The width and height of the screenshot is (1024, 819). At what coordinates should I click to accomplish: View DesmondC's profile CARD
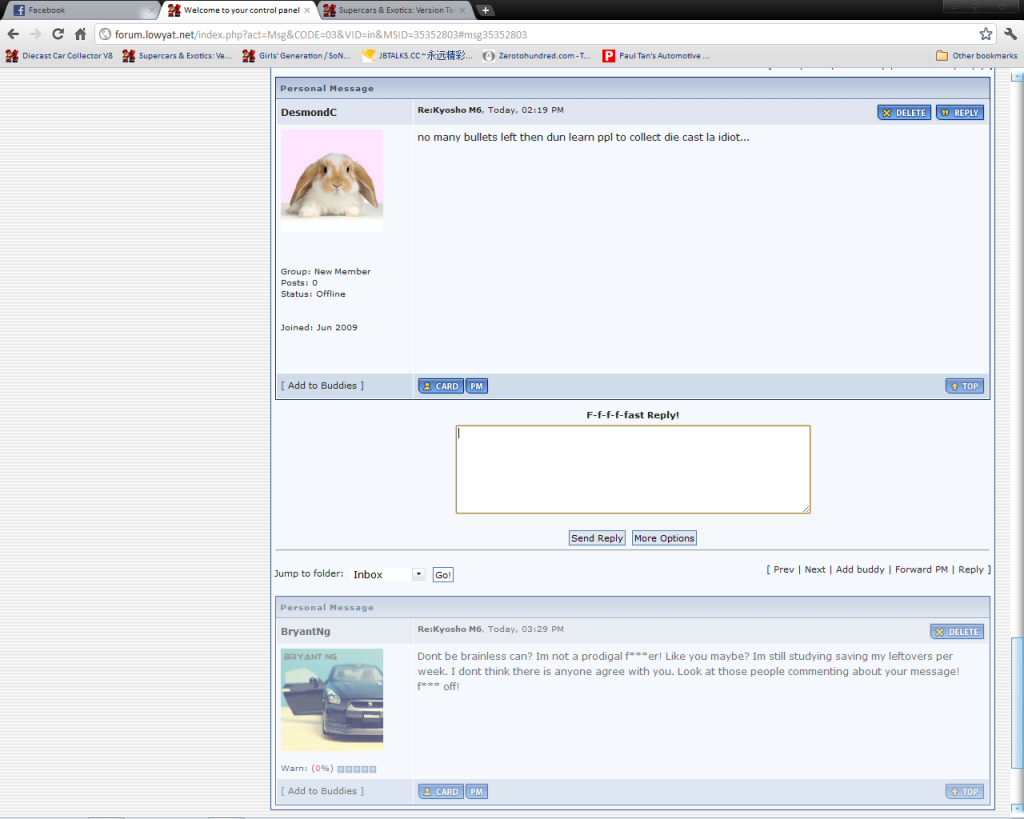click(x=440, y=386)
